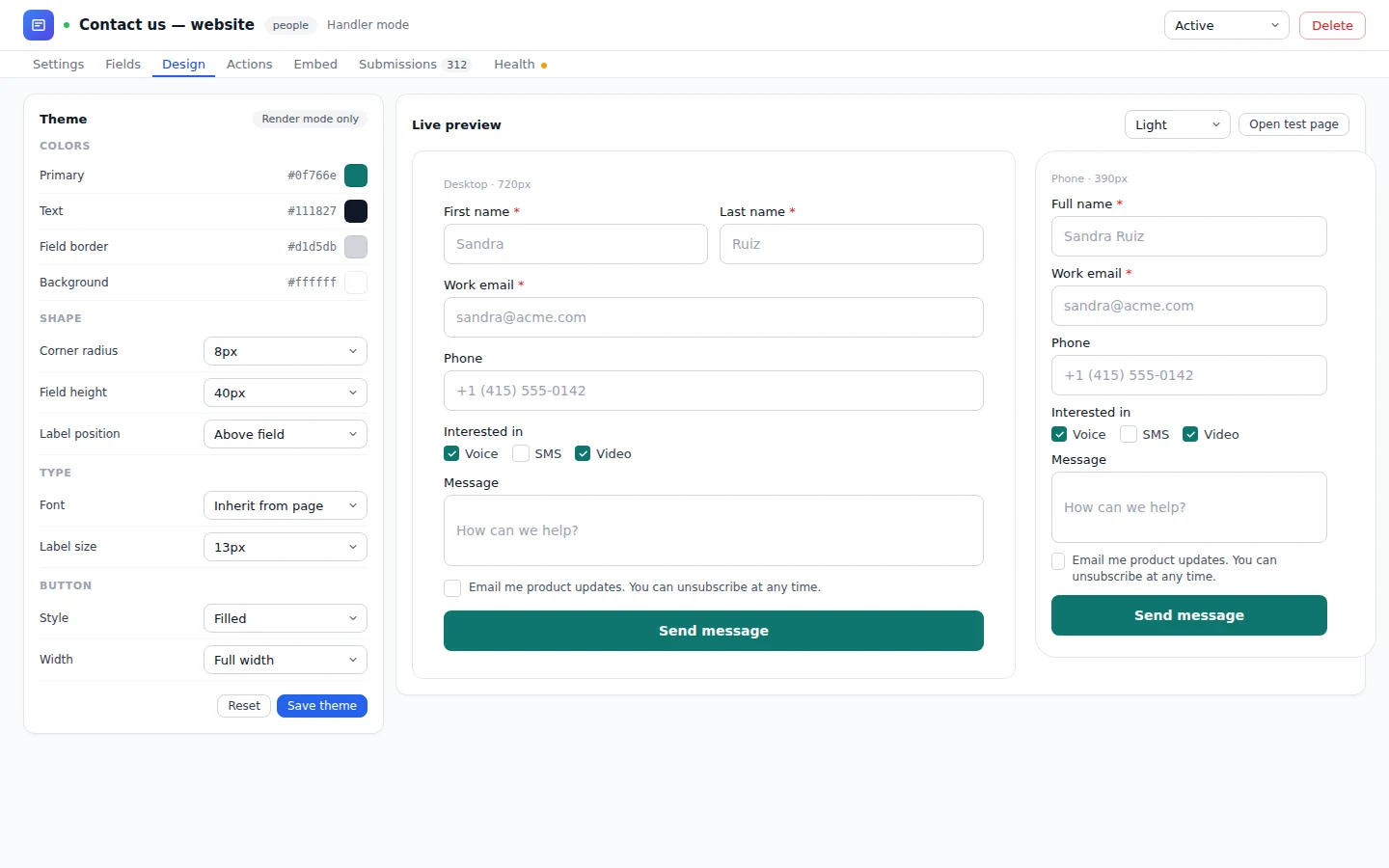View the Health tab
This screenshot has height=868, width=1389.
coord(520,65)
